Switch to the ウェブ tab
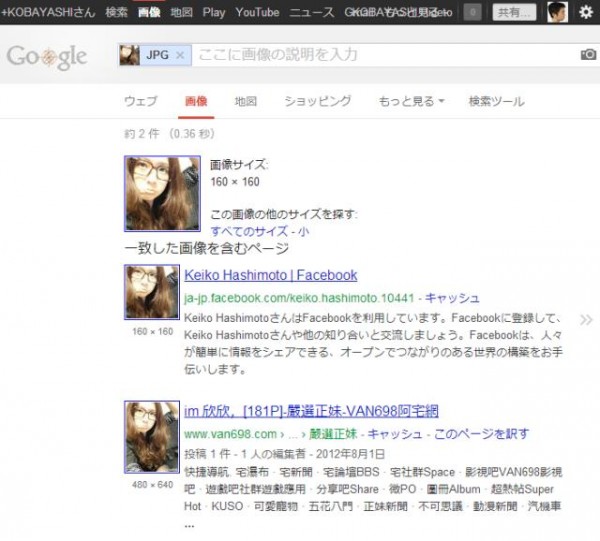 click(x=140, y=101)
